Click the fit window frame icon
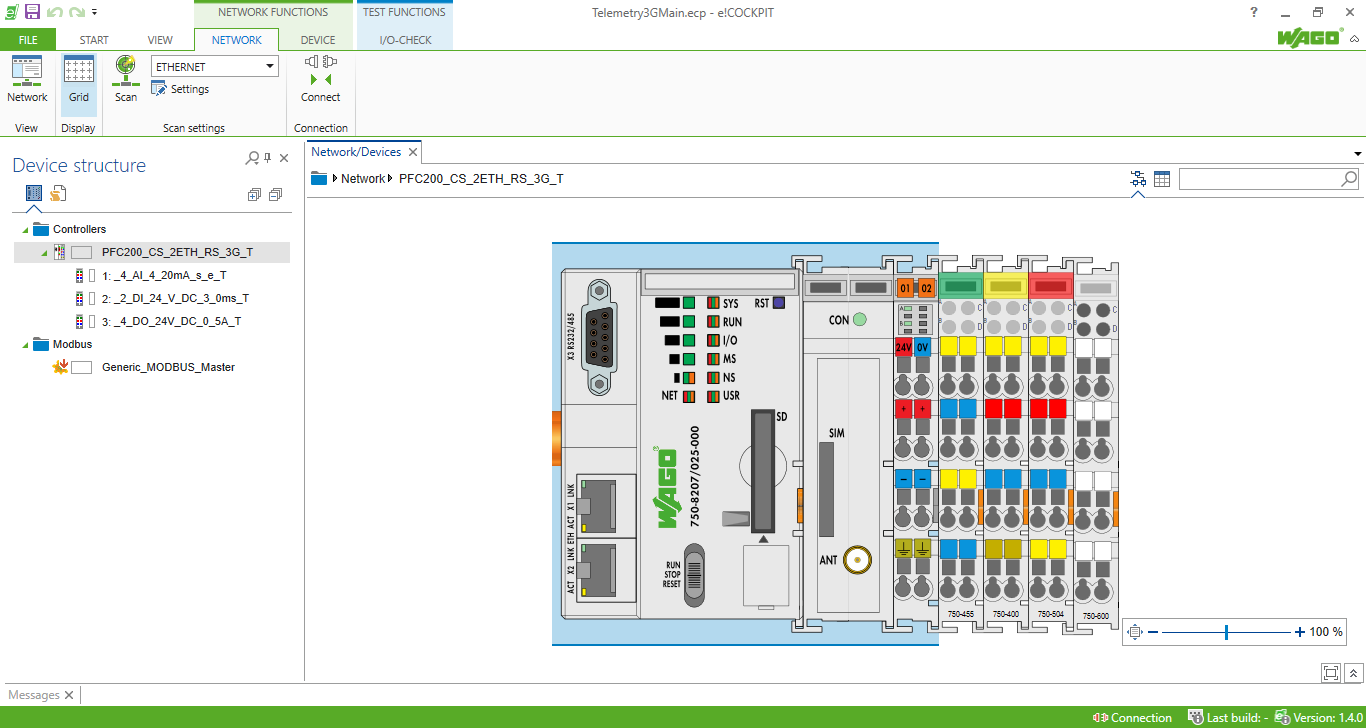 click(1331, 673)
